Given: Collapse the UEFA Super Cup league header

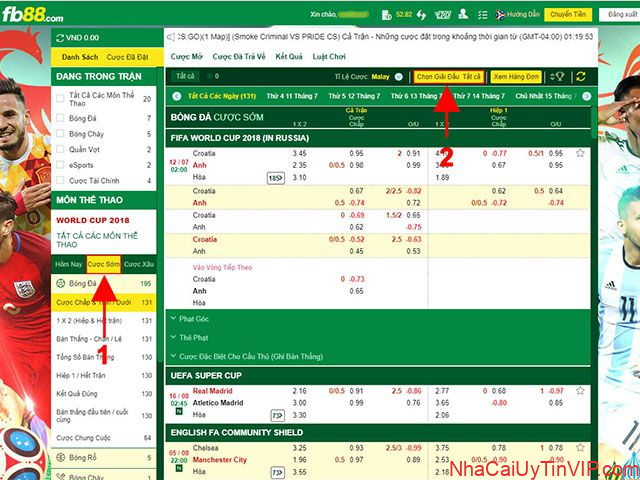Looking at the screenshot, I should [378, 376].
